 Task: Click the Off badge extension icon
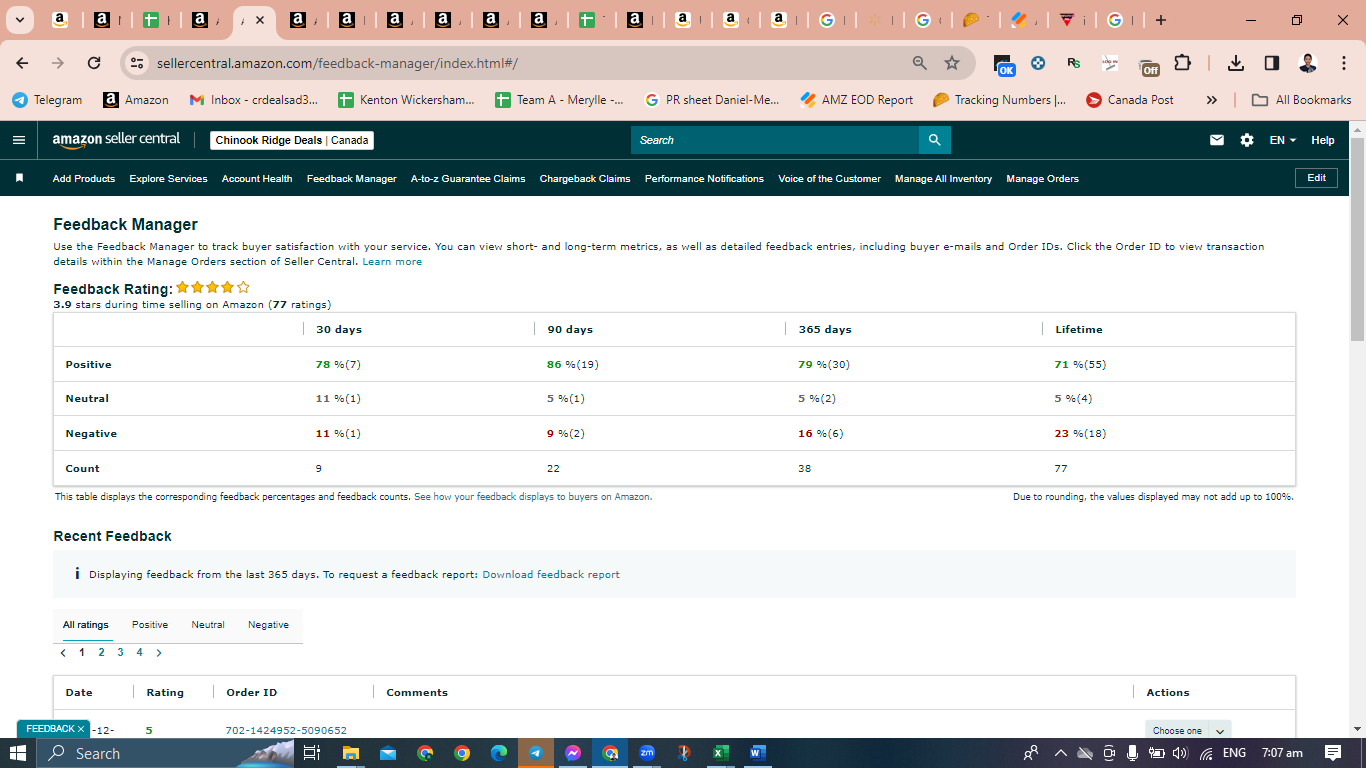(1150, 65)
